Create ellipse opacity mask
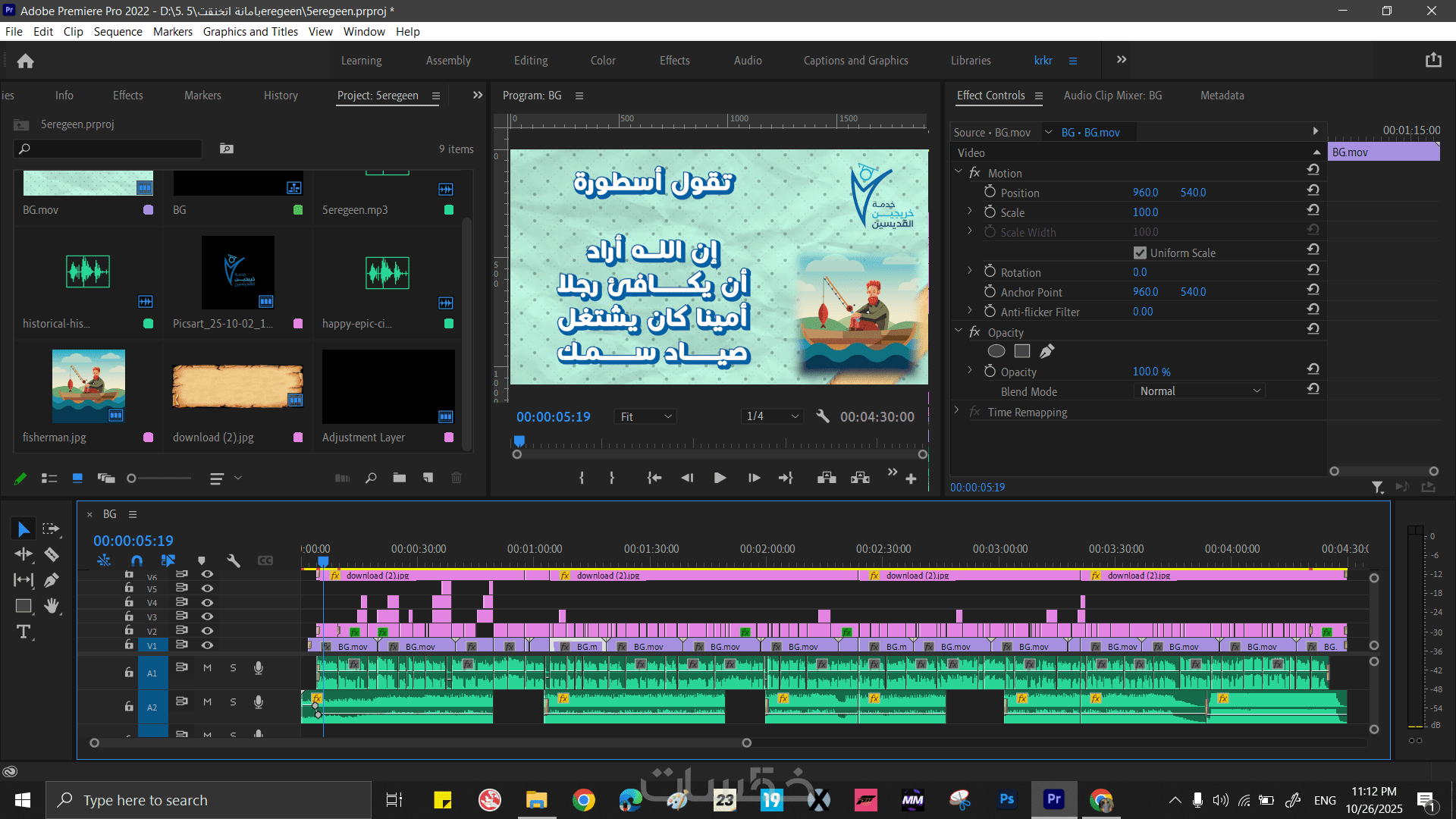Image resolution: width=1456 pixels, height=819 pixels. click(996, 351)
